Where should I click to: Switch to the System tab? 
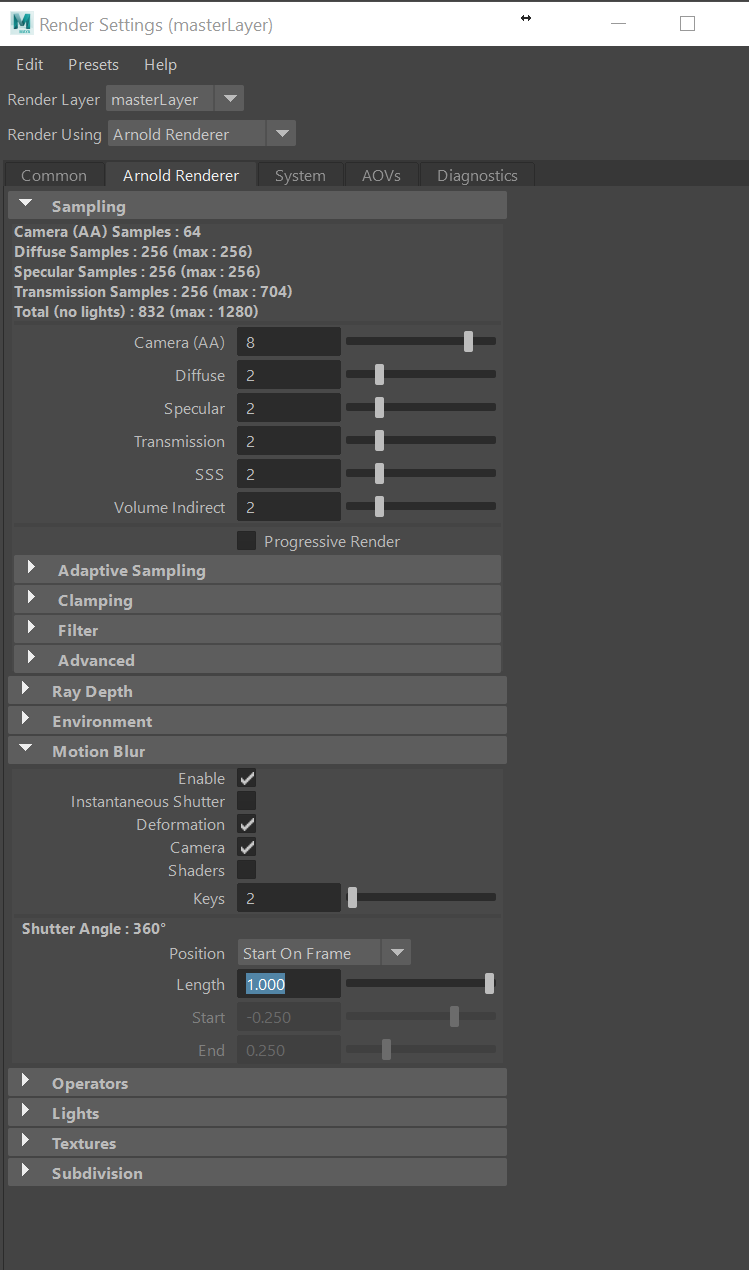pyautogui.click(x=300, y=175)
